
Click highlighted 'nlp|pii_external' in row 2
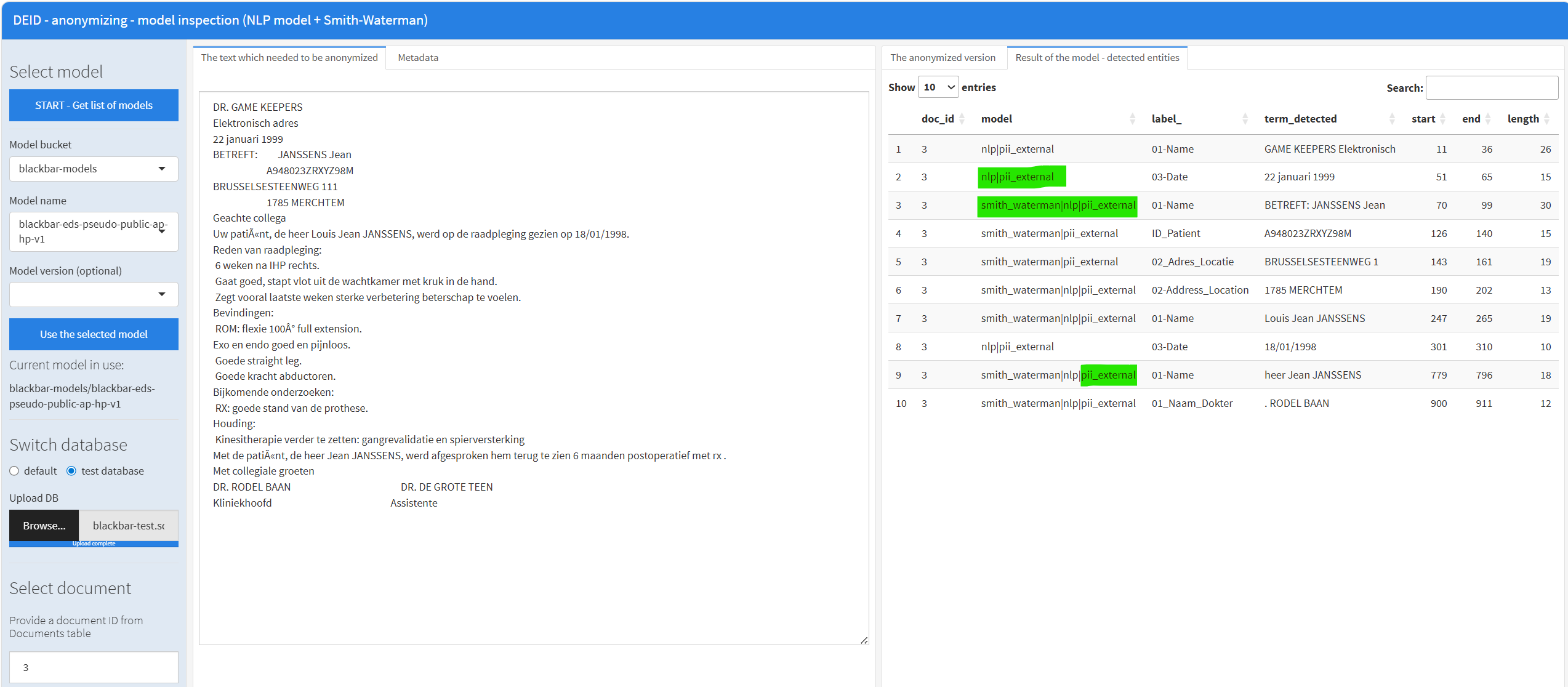coord(1021,177)
